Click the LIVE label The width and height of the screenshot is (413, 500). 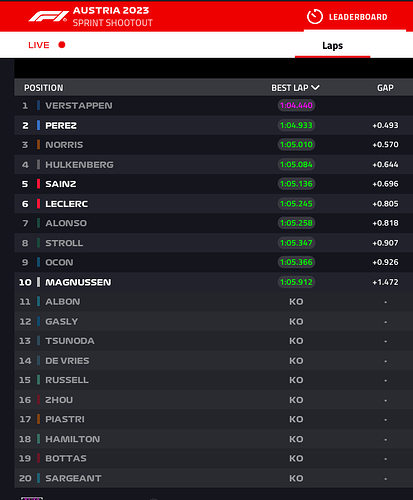pos(39,45)
